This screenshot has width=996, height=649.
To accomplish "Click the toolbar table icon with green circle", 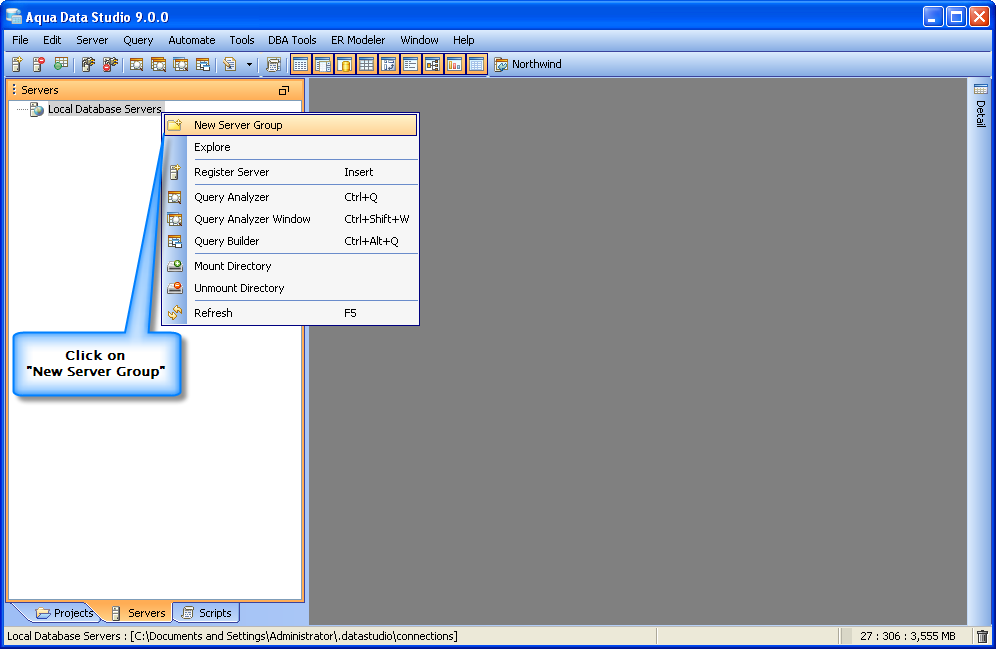I will 61,64.
